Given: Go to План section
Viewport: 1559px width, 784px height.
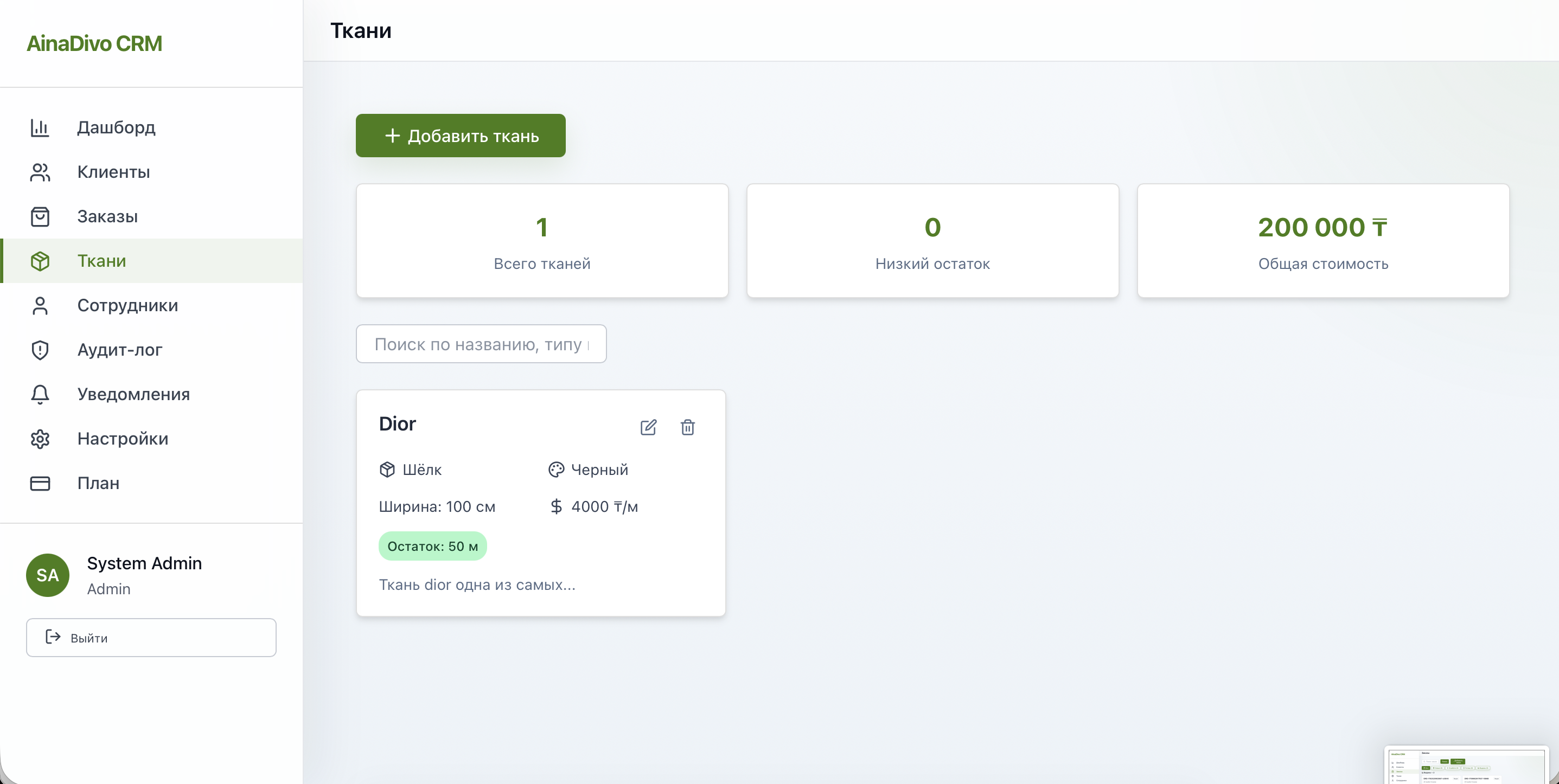Looking at the screenshot, I should 151,483.
